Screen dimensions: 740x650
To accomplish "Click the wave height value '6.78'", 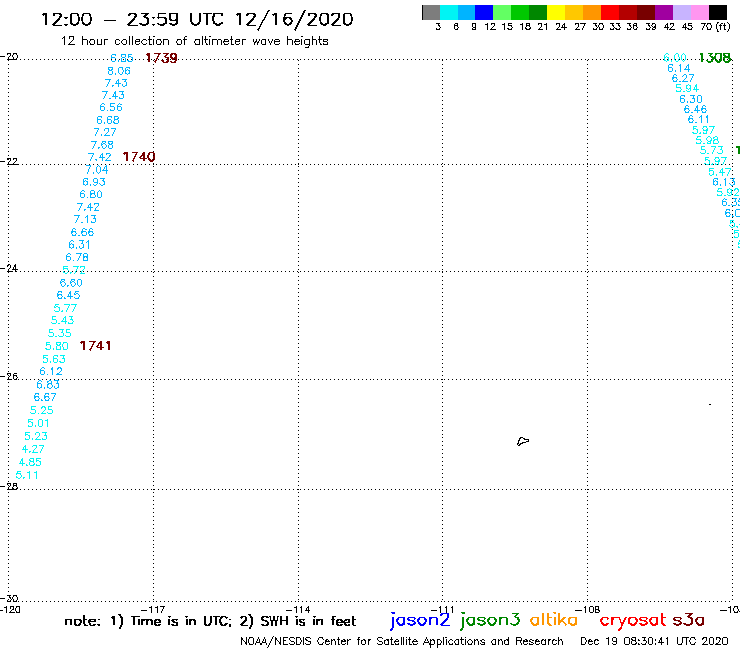I will point(76,258).
